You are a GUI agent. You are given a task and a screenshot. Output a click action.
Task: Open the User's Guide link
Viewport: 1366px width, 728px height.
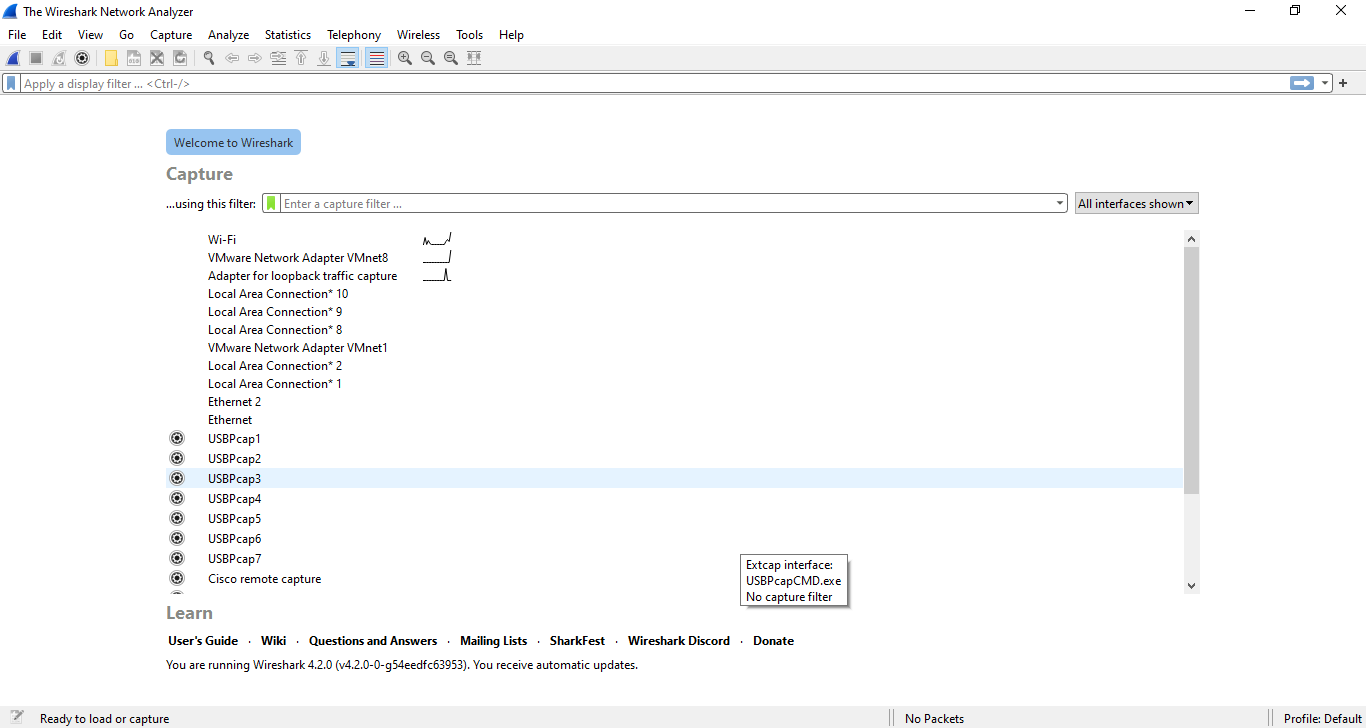click(x=203, y=641)
